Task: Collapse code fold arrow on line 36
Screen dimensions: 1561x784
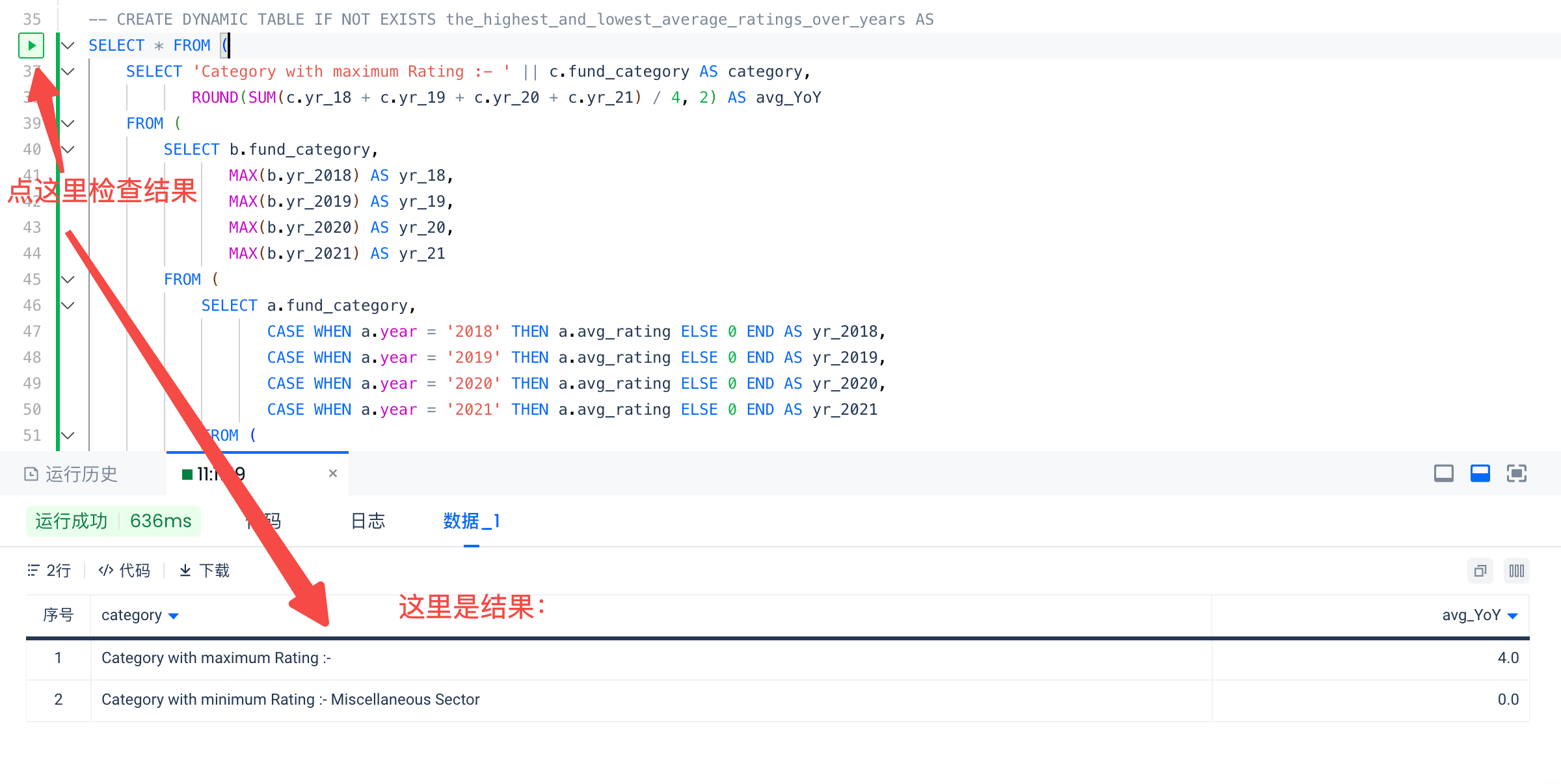Action: point(68,46)
